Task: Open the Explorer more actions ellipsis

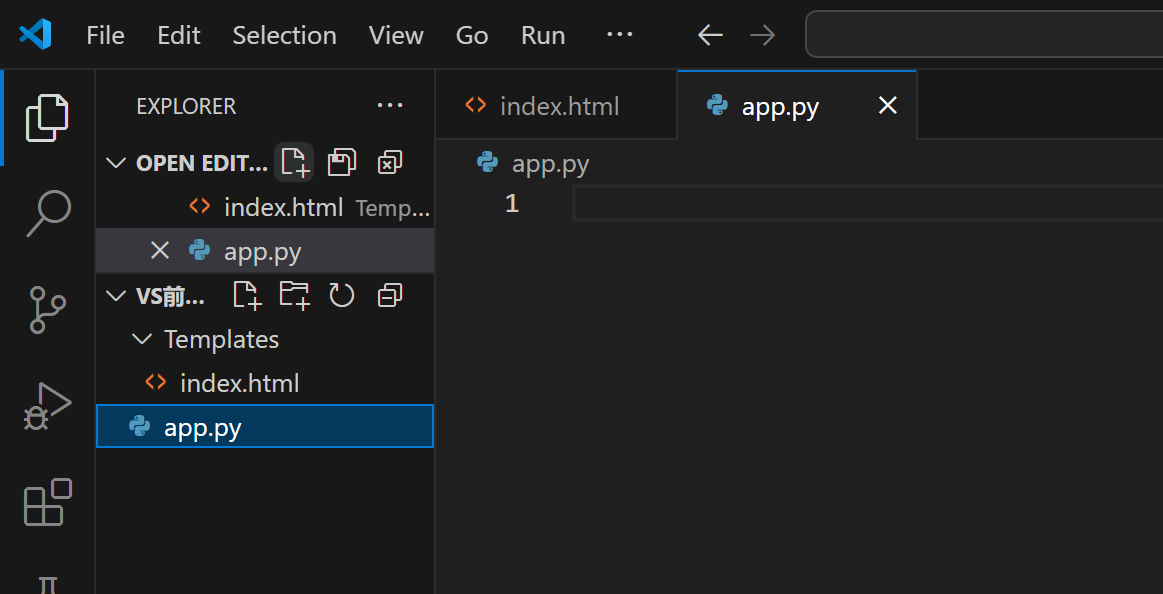Action: pos(390,105)
